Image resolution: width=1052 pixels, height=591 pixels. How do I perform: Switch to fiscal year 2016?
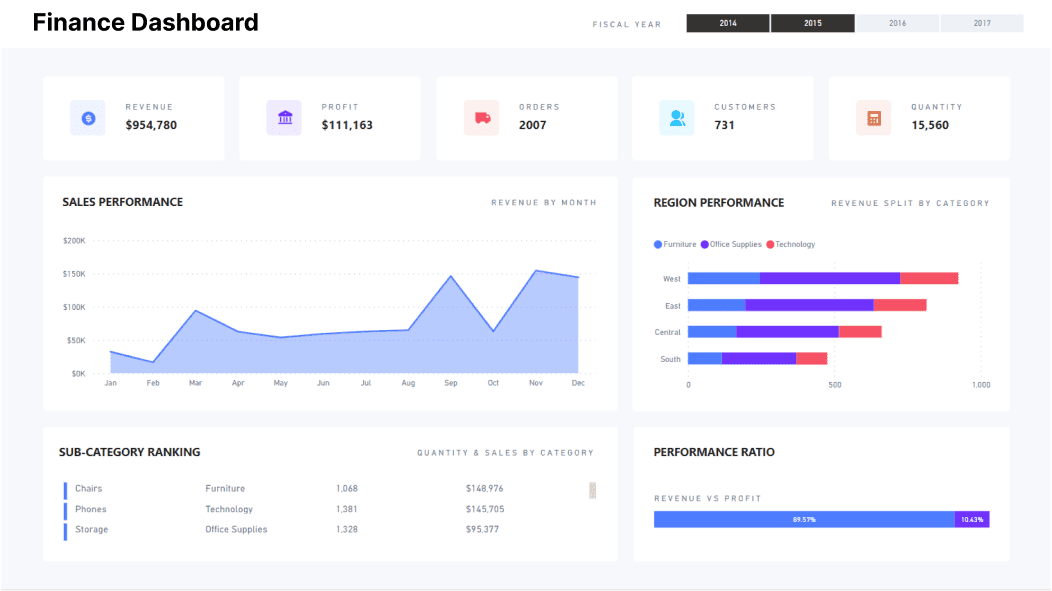coord(897,21)
